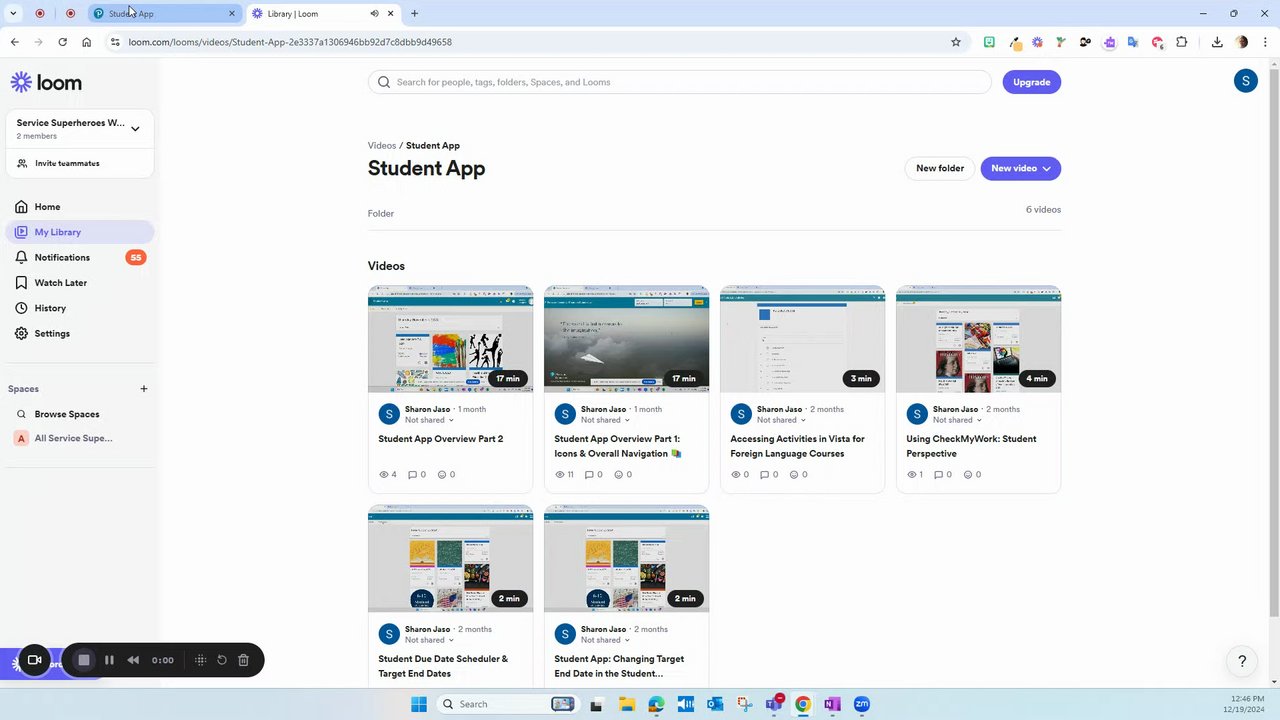
Task: Reload the page
Action: 62,42
